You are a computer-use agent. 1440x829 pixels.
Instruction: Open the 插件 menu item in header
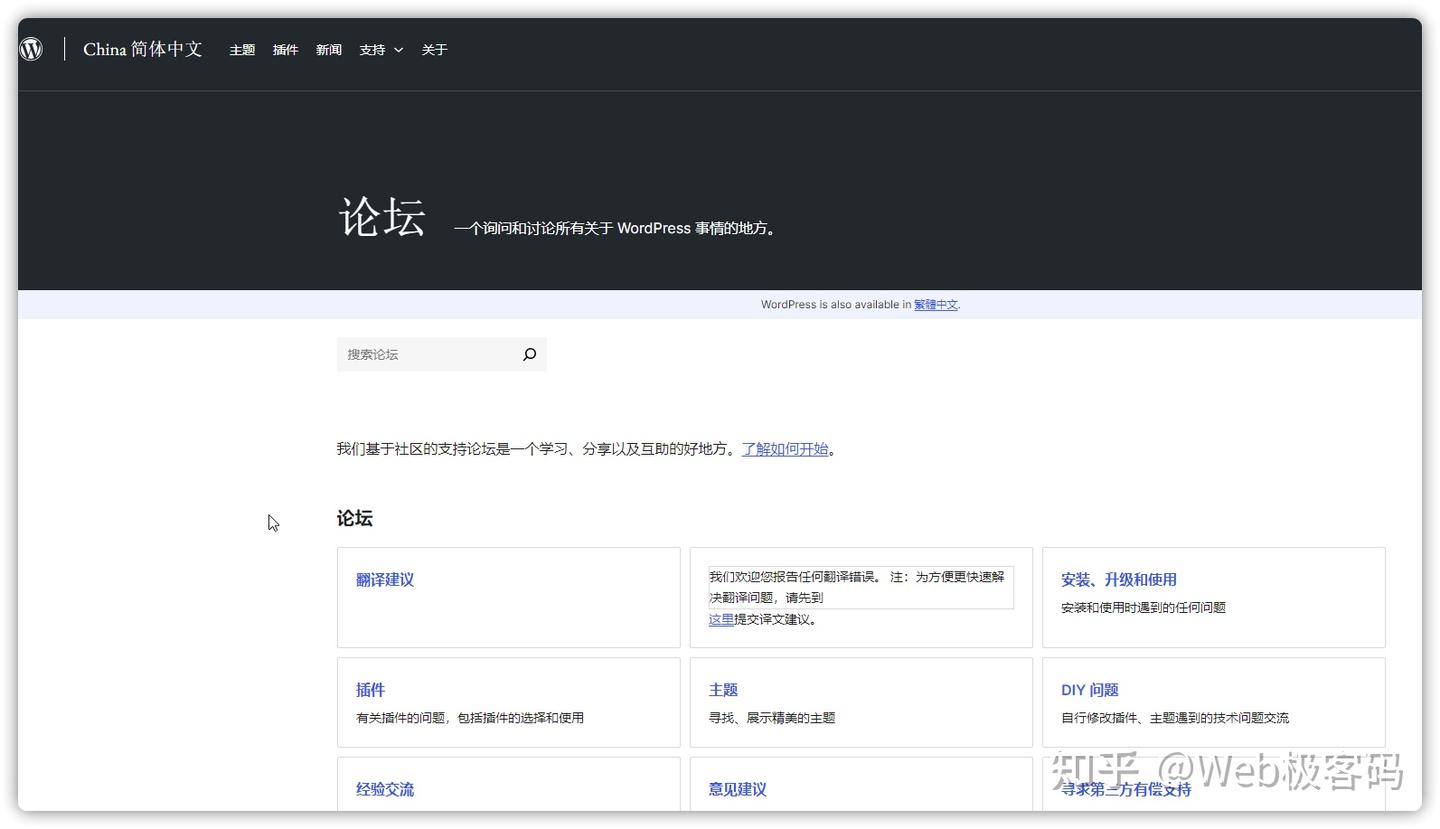click(x=285, y=50)
